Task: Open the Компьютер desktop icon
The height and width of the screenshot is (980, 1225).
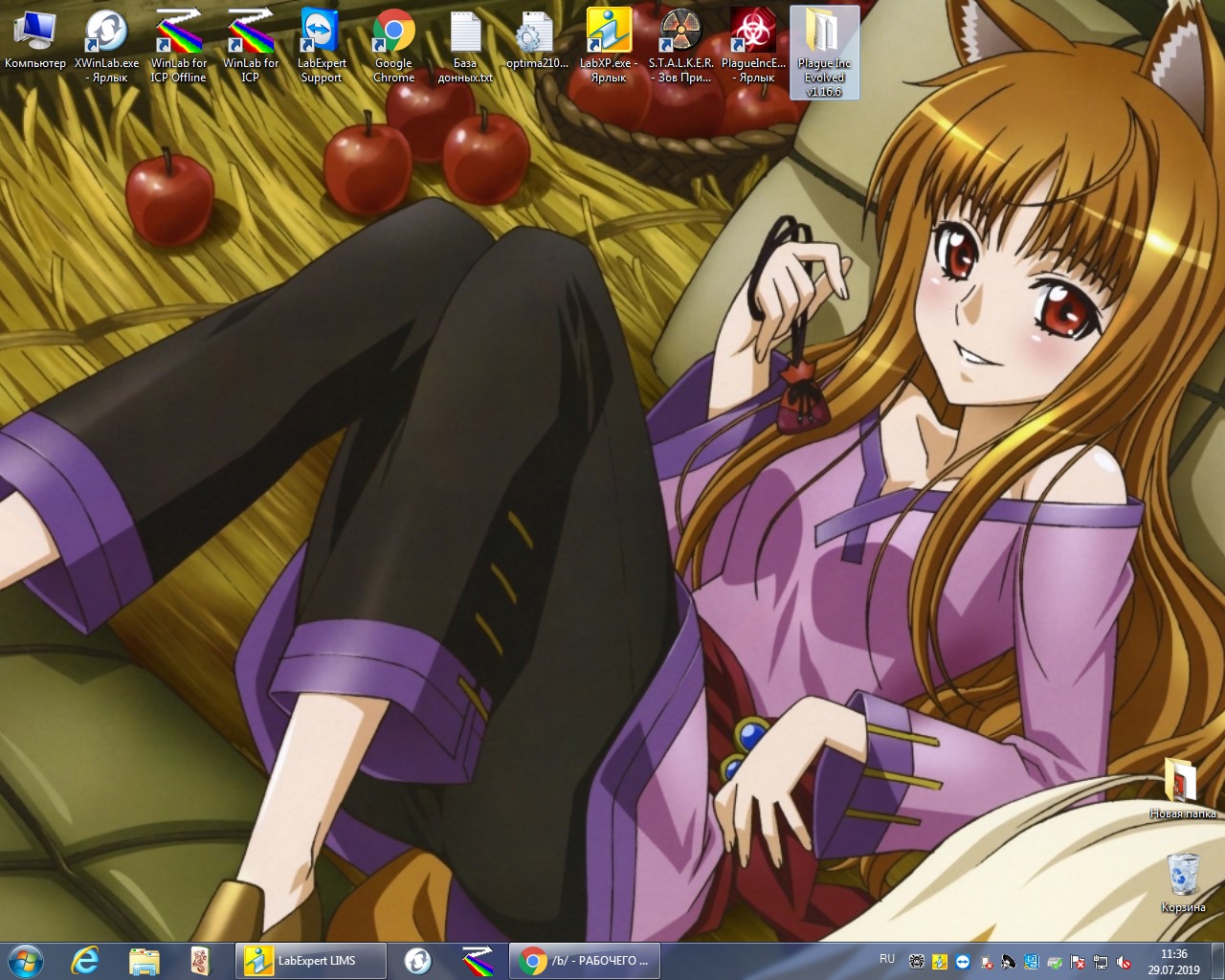Action: pos(34,39)
